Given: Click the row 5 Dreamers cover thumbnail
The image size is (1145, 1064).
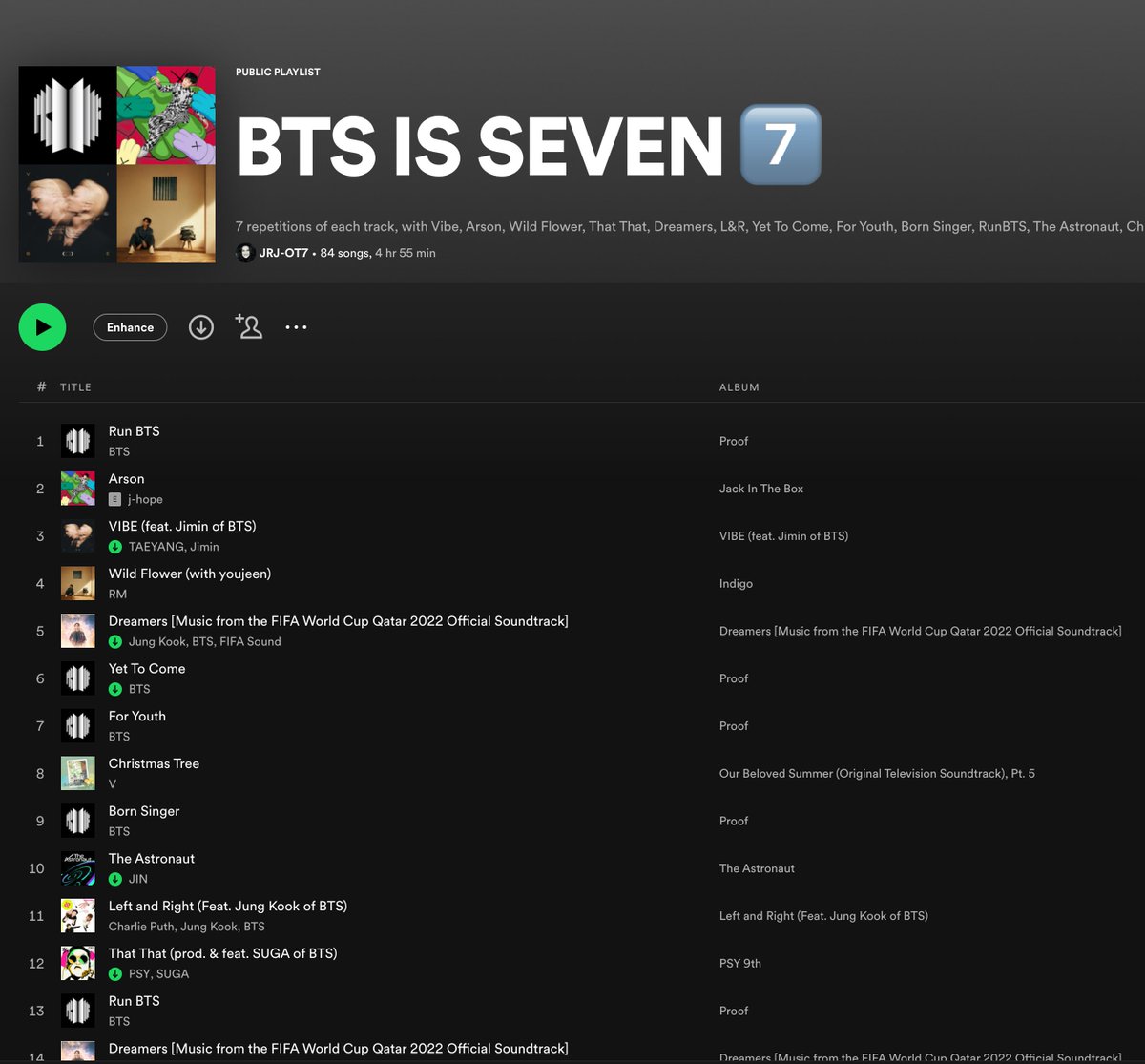Looking at the screenshot, I should 78,631.
